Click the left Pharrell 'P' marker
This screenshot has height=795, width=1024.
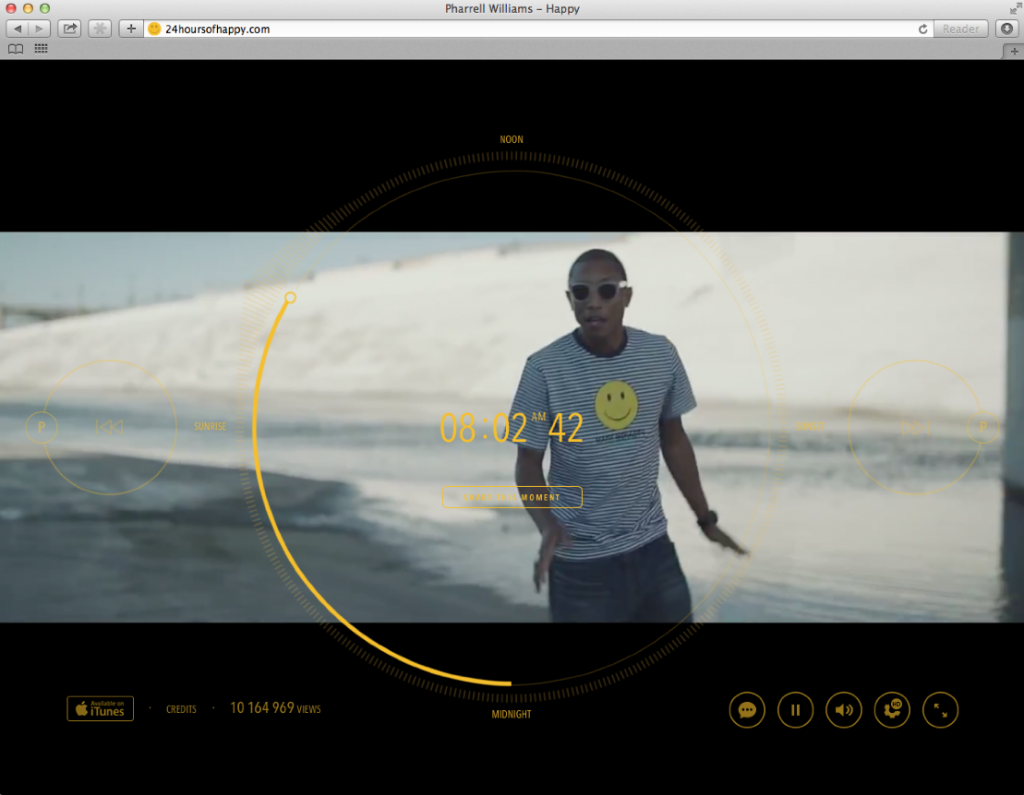(x=42, y=427)
